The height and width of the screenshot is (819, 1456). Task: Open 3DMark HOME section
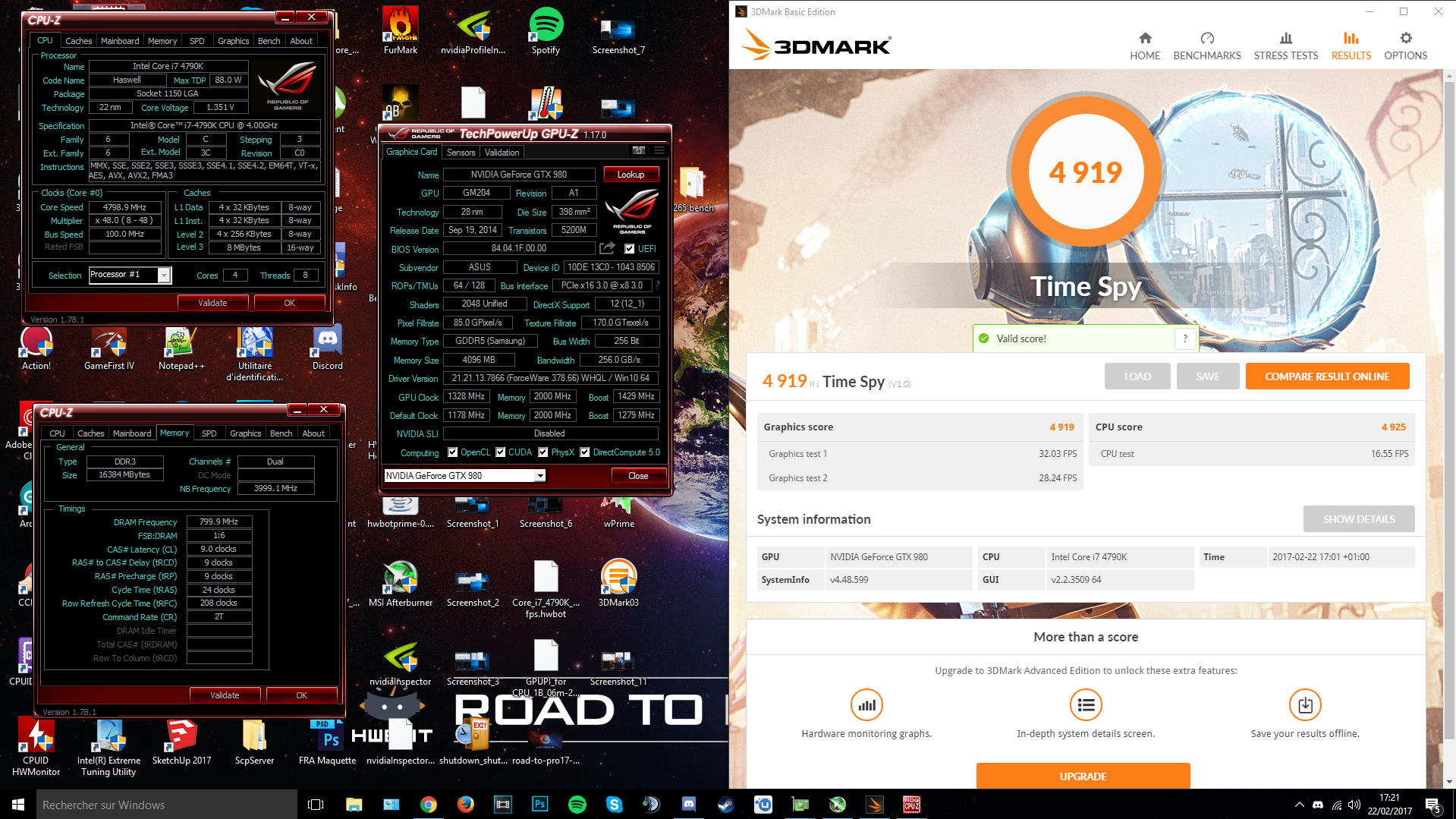pos(1145,46)
